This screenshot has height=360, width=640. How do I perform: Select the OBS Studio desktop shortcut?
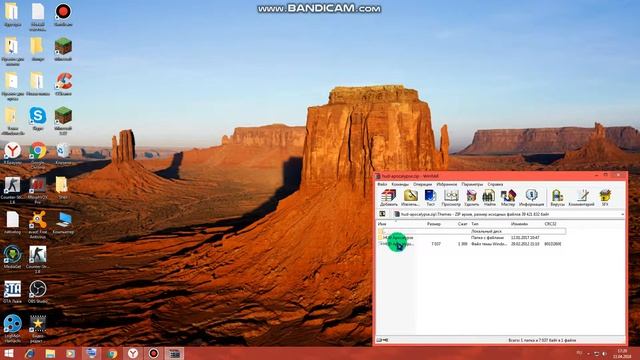[38, 292]
